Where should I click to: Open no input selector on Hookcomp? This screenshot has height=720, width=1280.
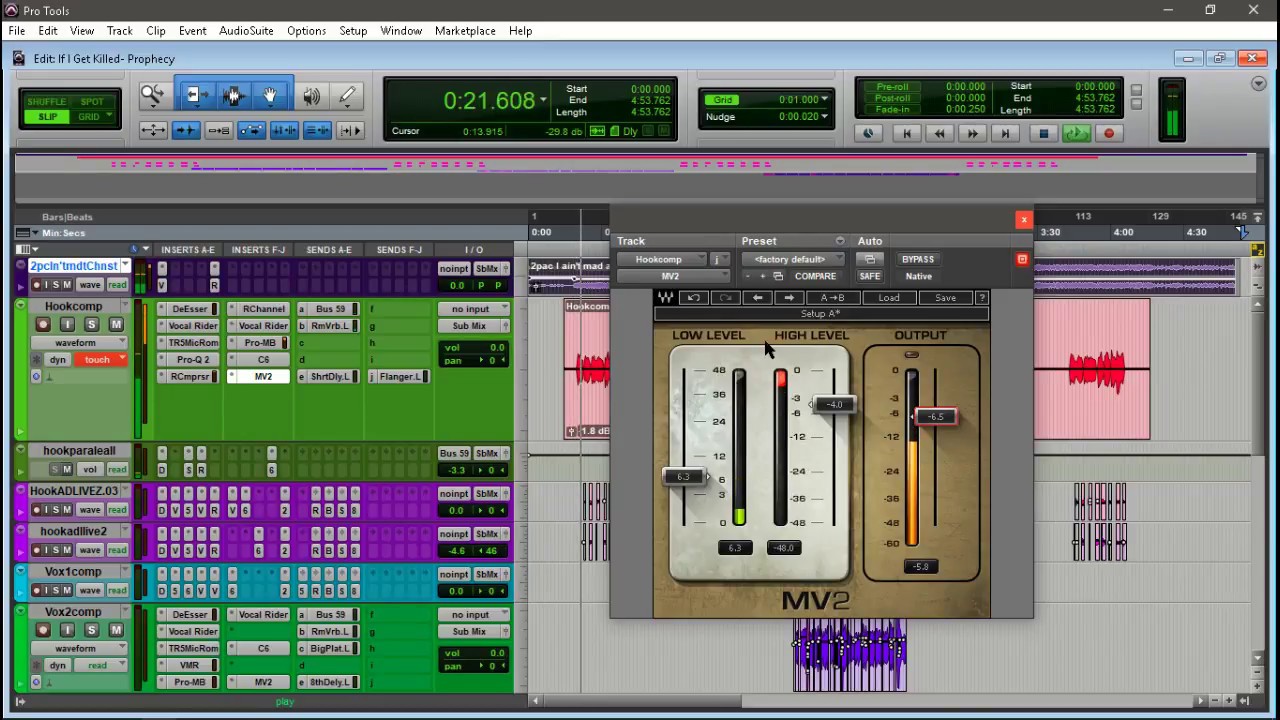point(474,309)
